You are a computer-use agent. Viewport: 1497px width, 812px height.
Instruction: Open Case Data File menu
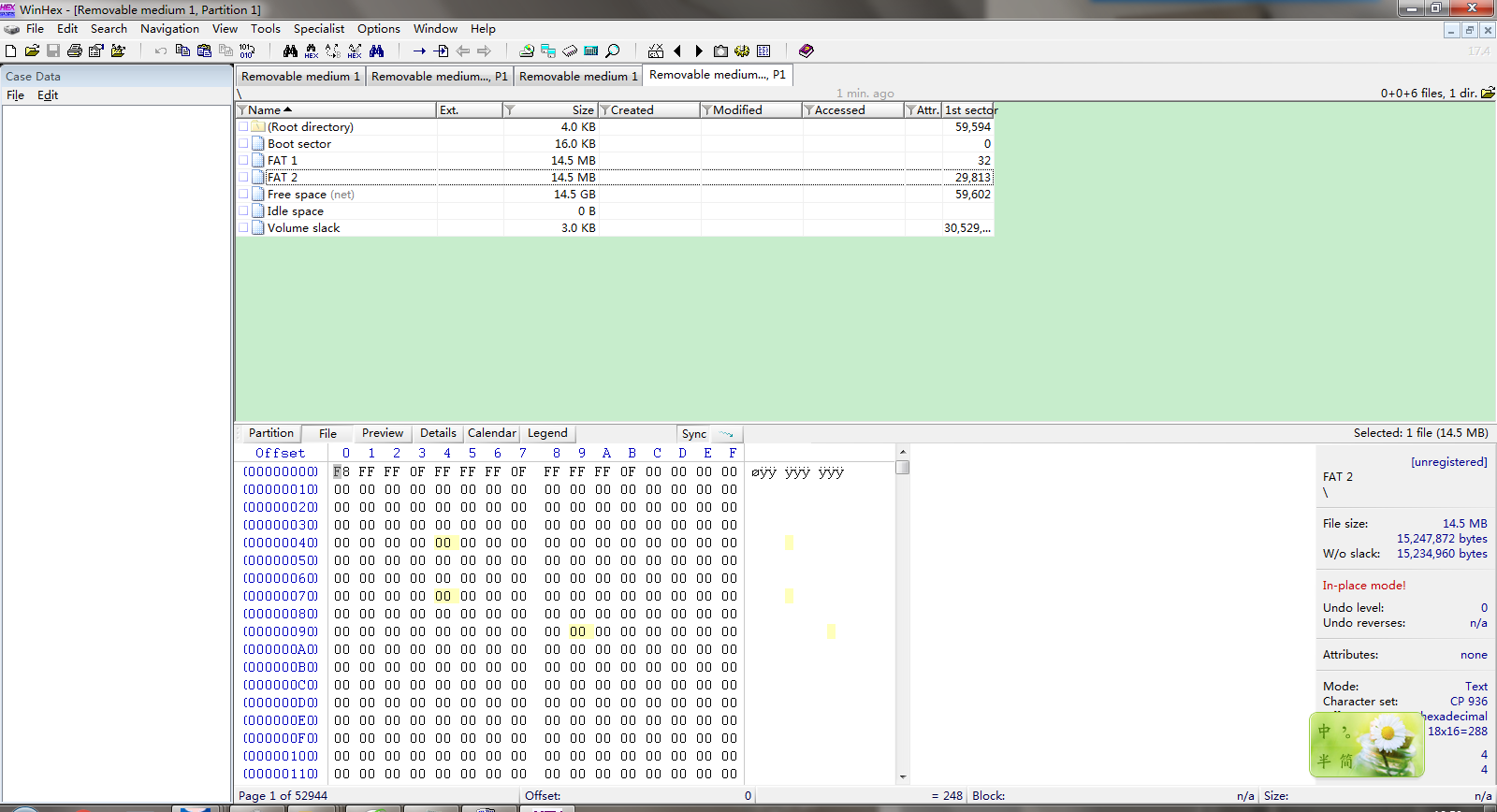[16, 95]
